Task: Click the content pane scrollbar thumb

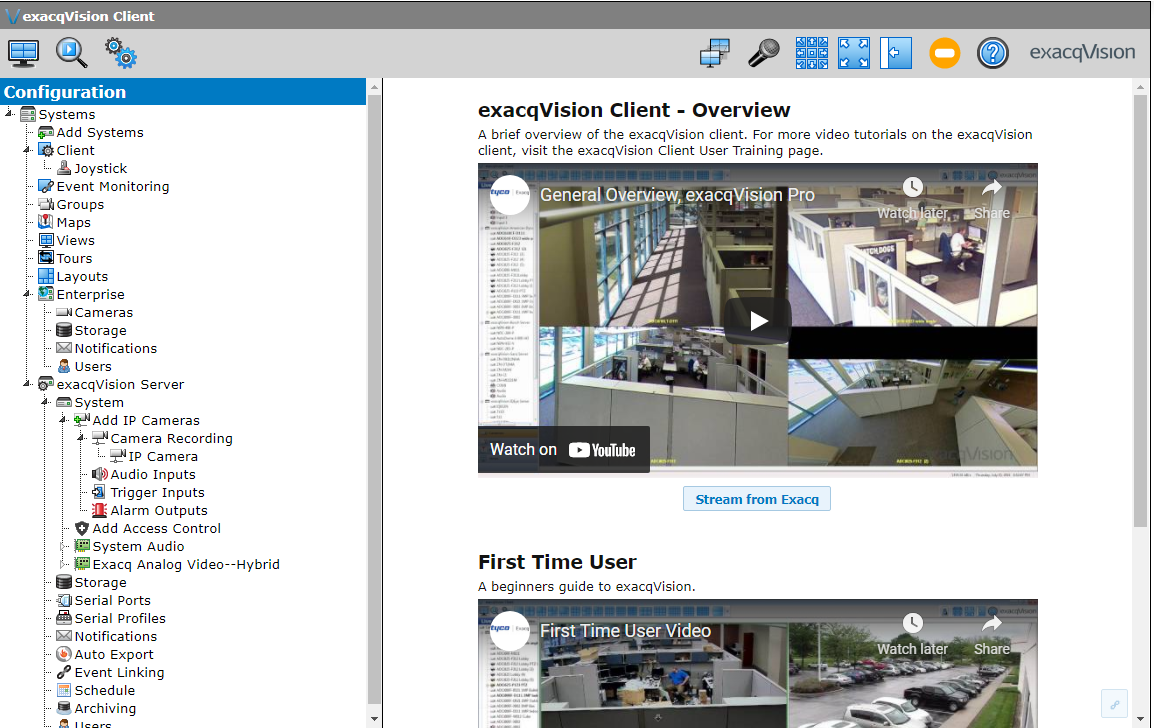Action: pos(1140,311)
